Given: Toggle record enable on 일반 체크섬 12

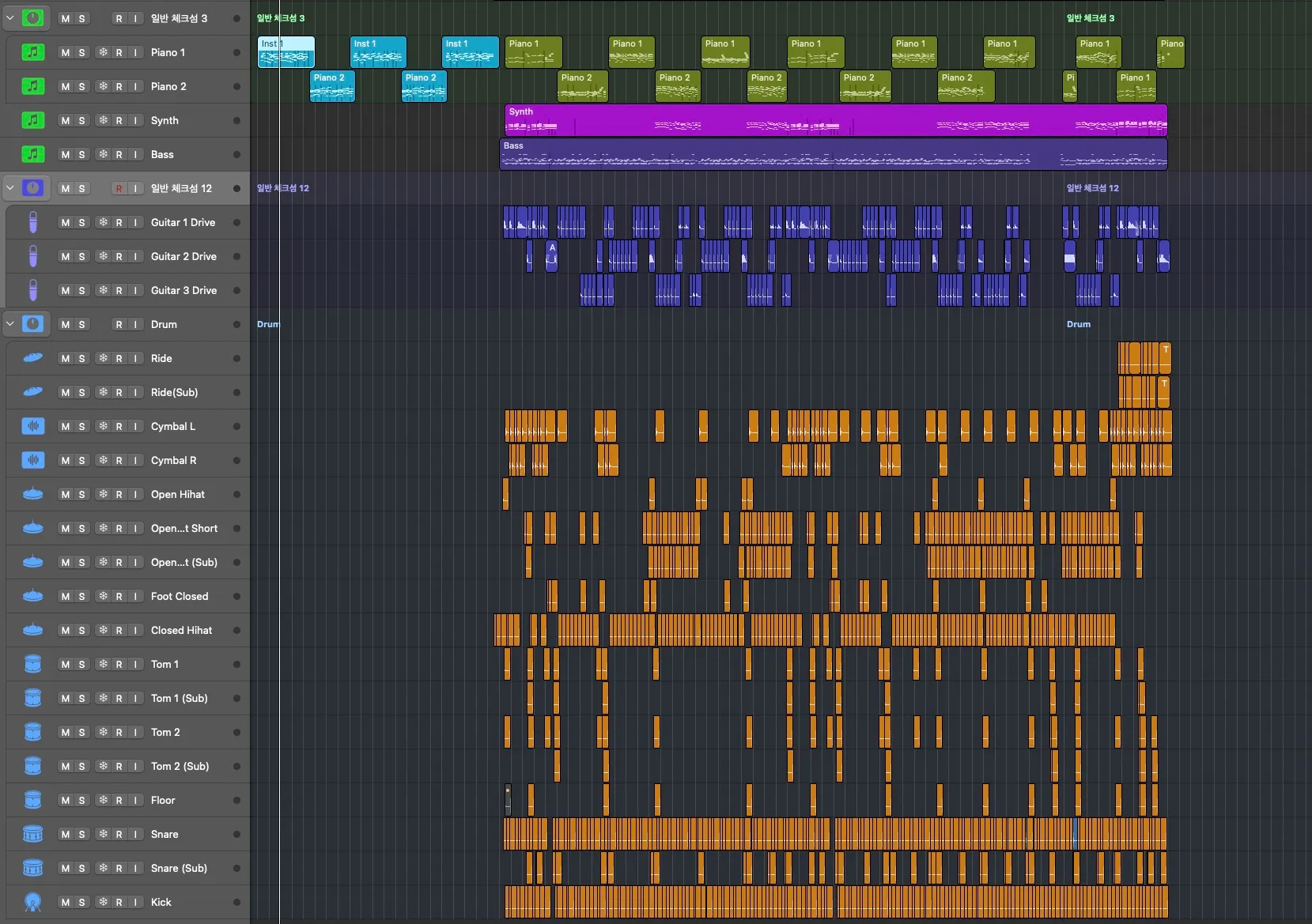Looking at the screenshot, I should pyautogui.click(x=119, y=188).
